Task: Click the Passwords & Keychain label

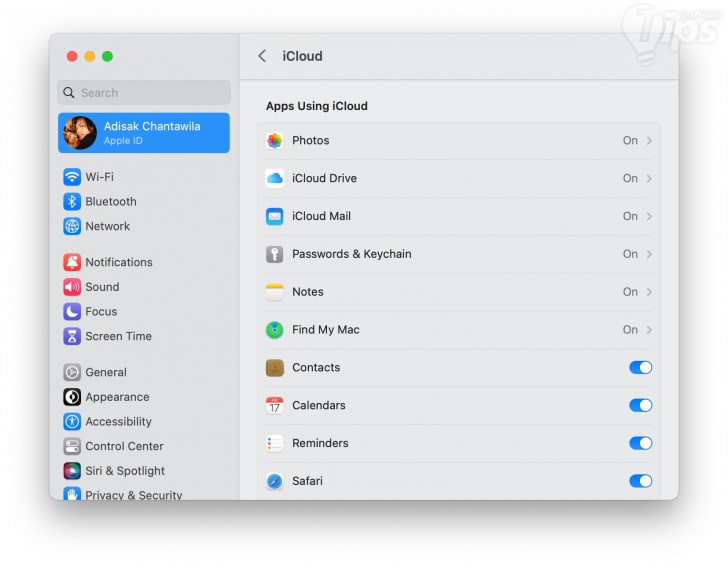Action: click(351, 254)
